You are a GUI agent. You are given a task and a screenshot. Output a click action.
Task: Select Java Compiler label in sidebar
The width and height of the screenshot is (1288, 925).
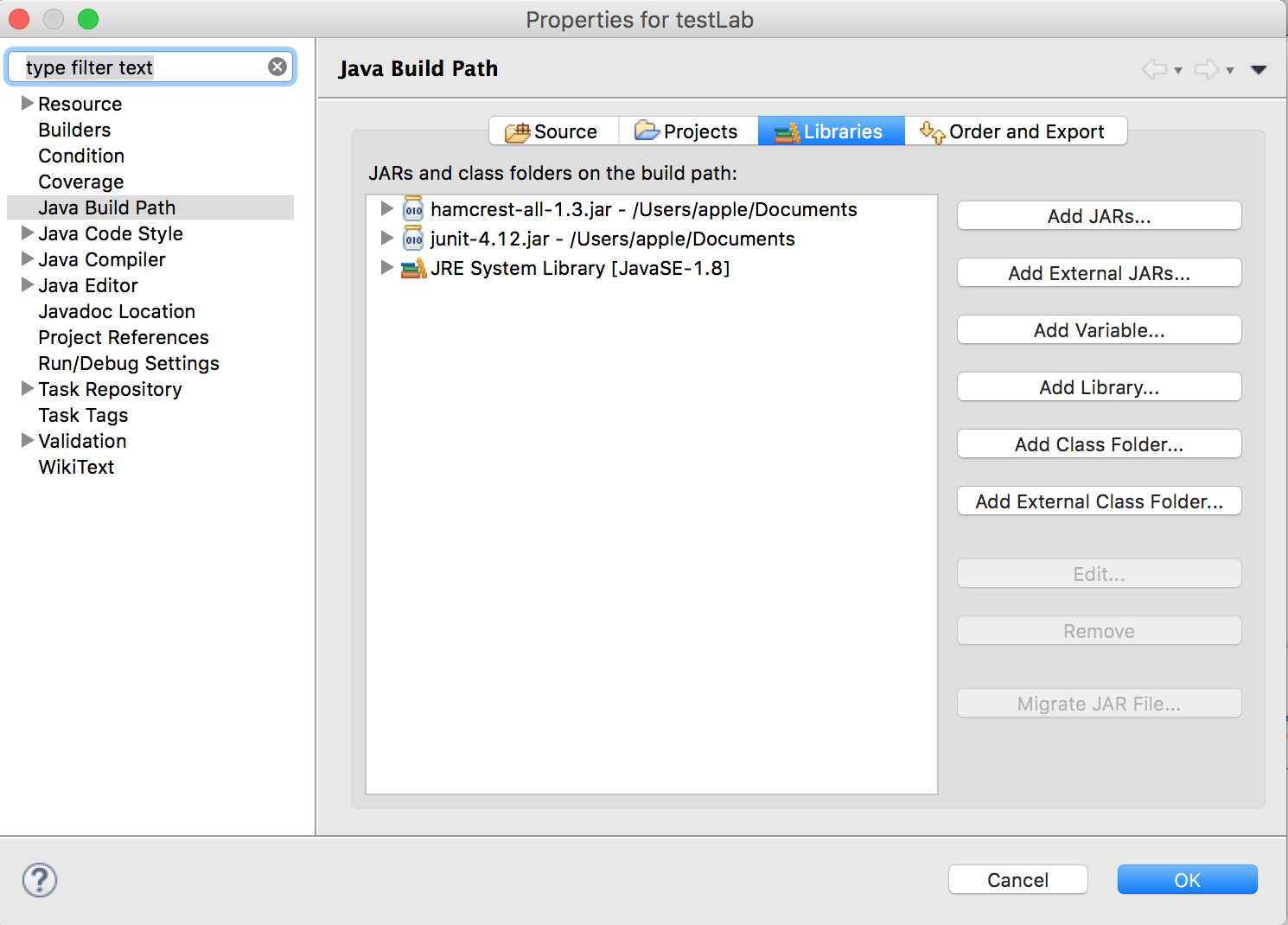pyautogui.click(x=102, y=259)
